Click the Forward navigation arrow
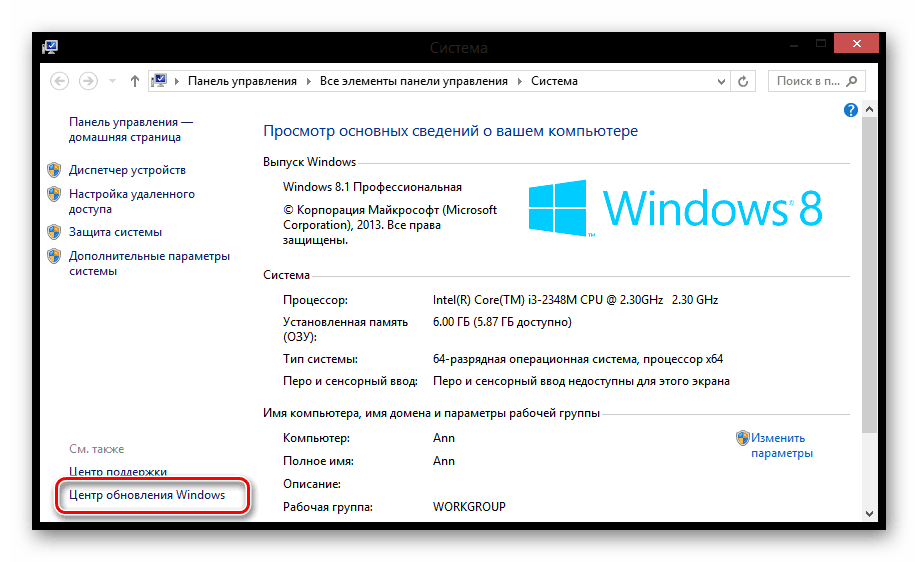This screenshot has height=562, width=918. coord(88,81)
